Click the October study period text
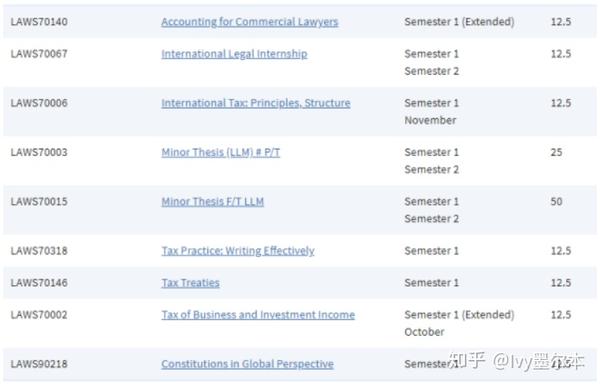Screen dimensions: 600x388 point(424,332)
